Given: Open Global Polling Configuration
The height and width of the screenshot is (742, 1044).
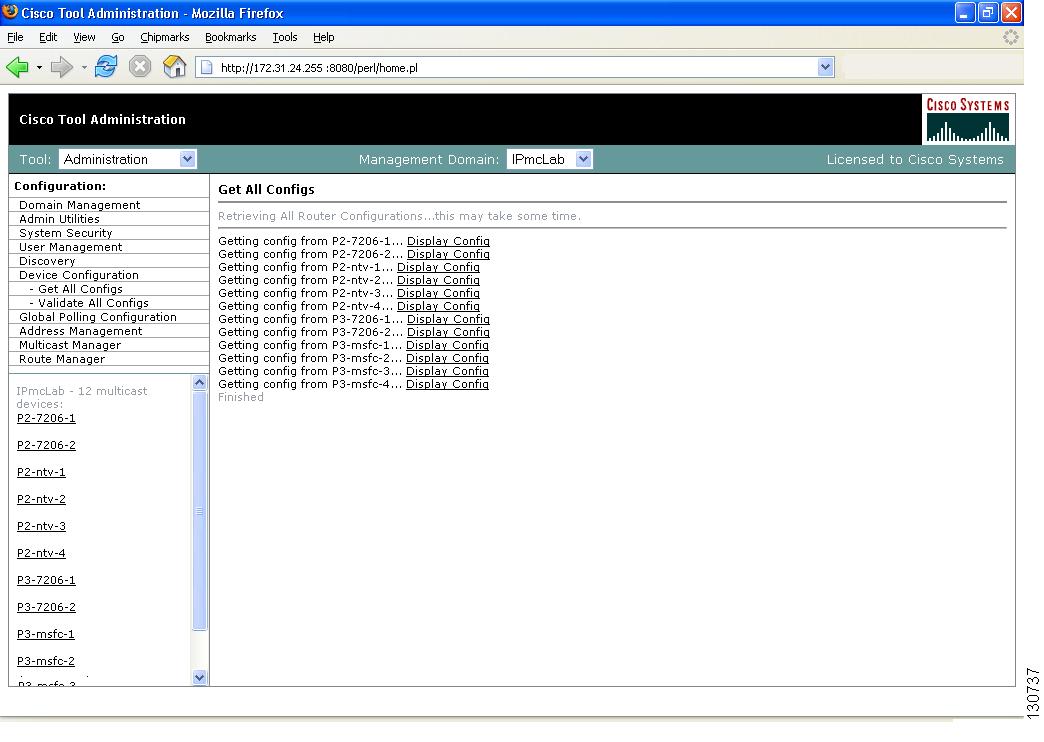Looking at the screenshot, I should tap(98, 317).
